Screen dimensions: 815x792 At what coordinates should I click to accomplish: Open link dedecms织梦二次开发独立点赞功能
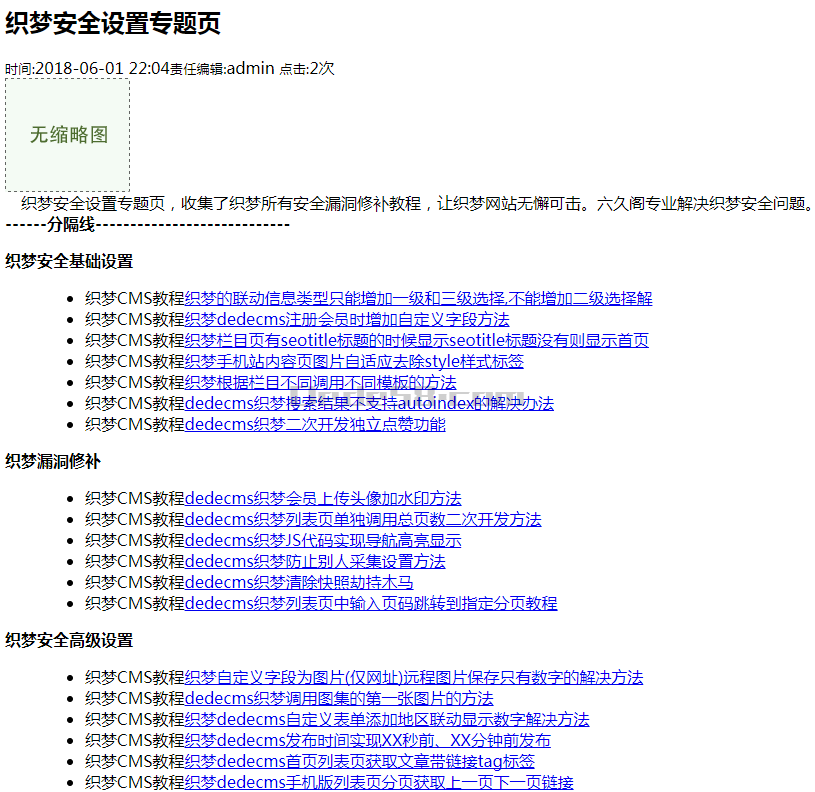click(x=315, y=424)
